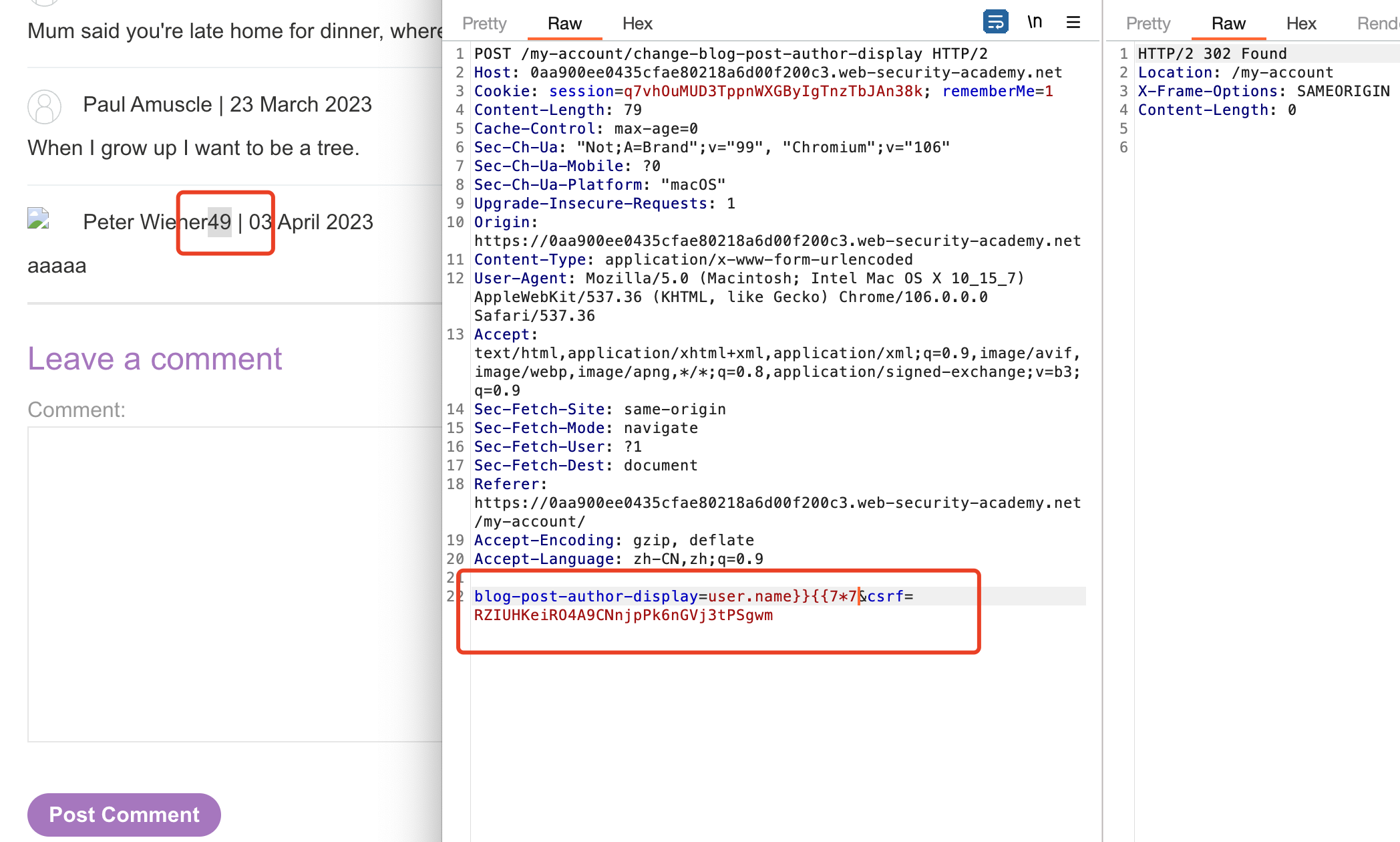The height and width of the screenshot is (842, 1400).
Task: Click the POST request line at top
Action: click(730, 53)
